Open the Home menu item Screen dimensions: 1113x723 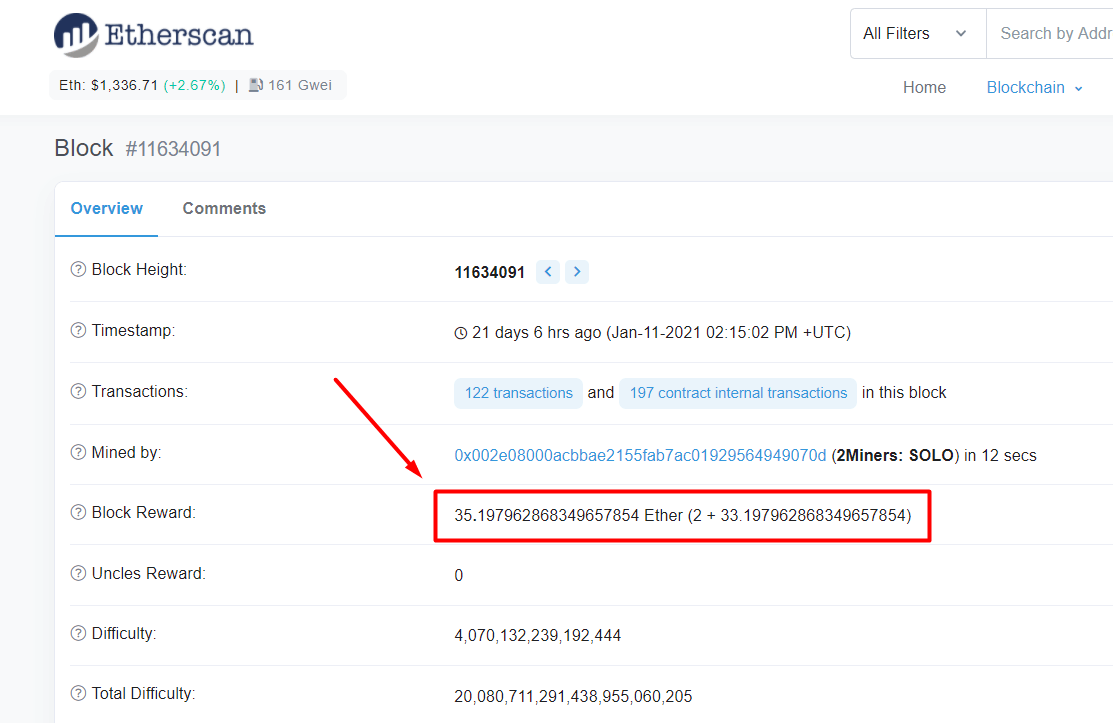[924, 88]
